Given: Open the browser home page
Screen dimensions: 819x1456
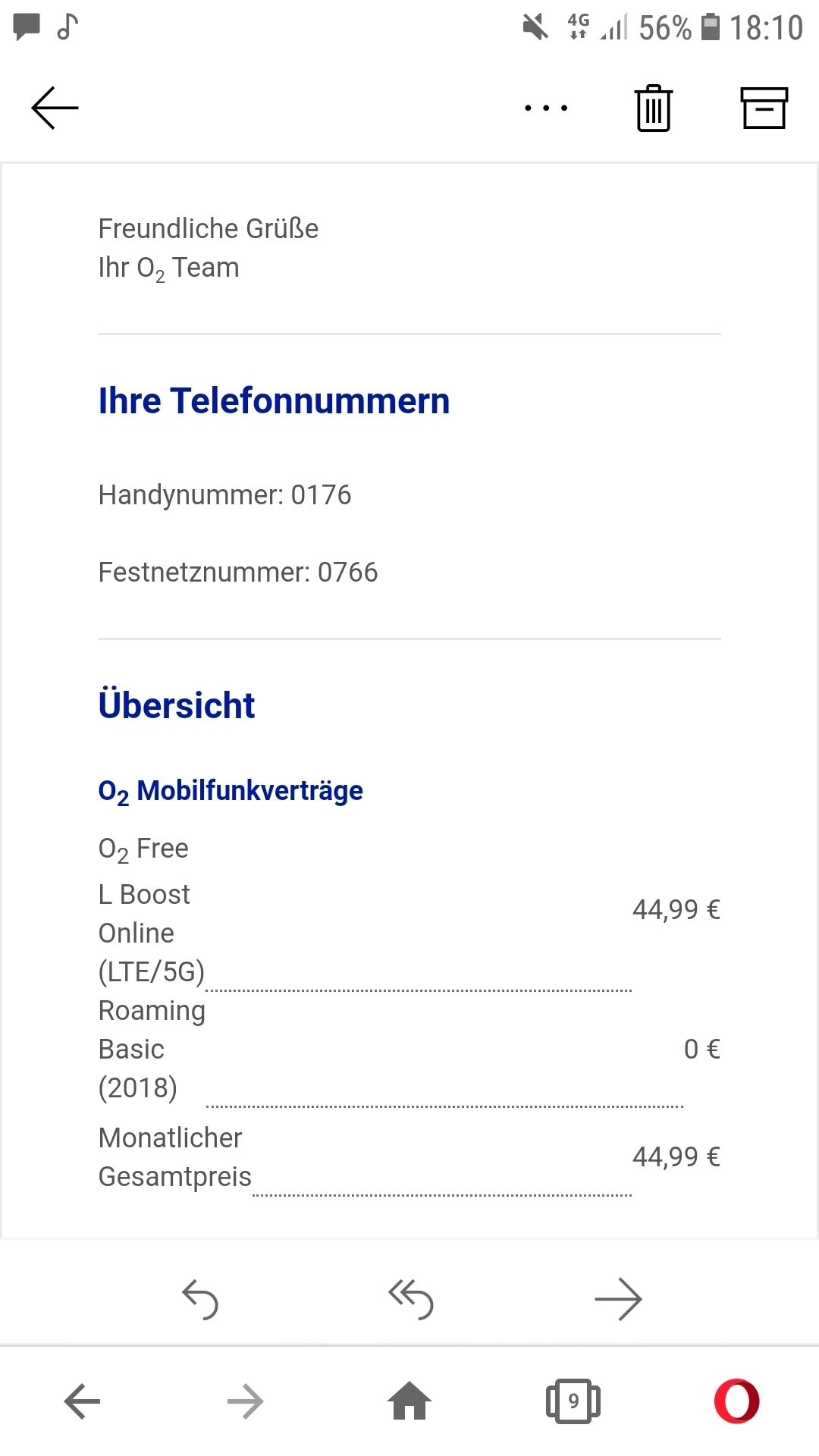Looking at the screenshot, I should (409, 1401).
